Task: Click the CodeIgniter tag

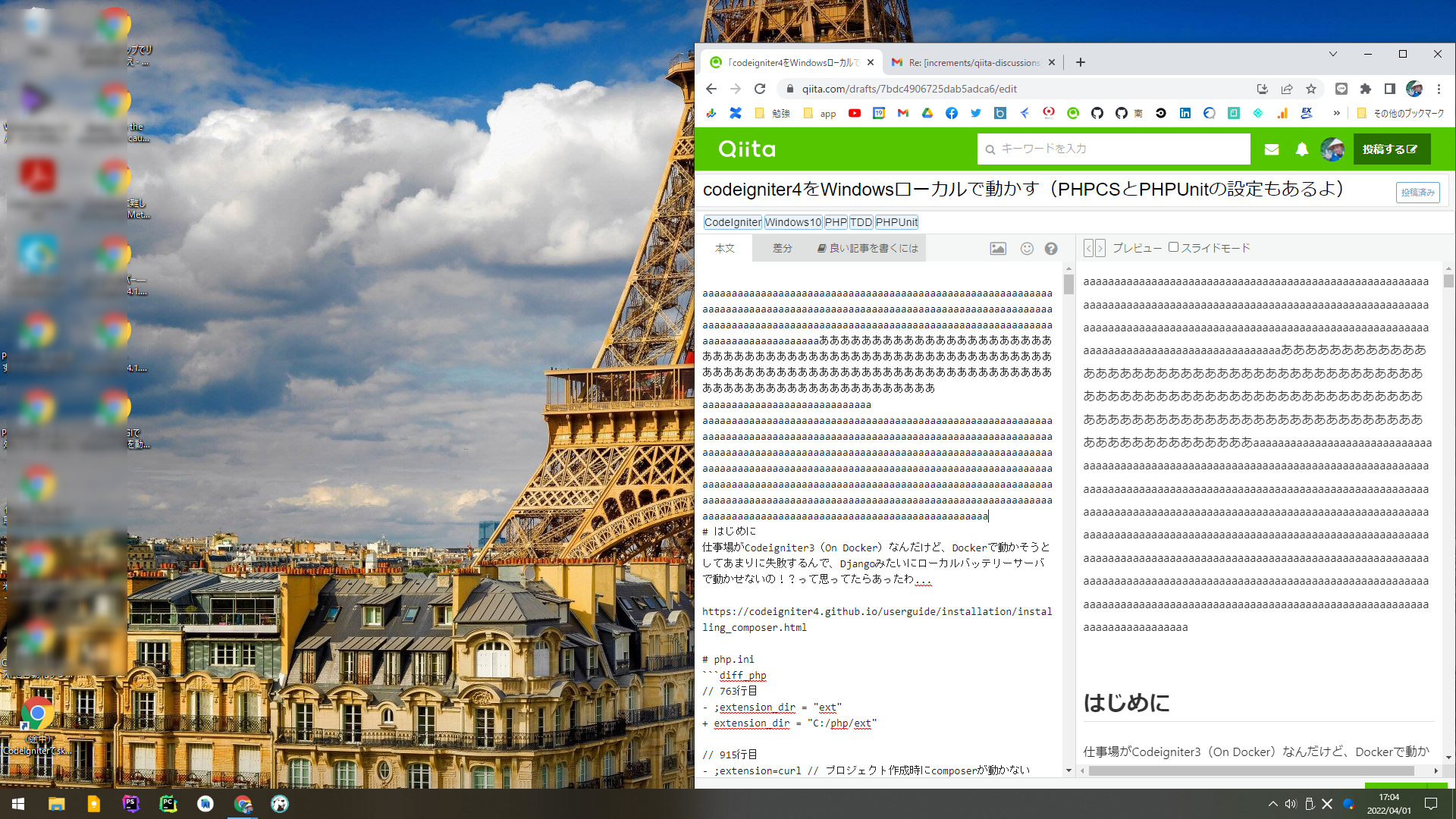Action: (733, 222)
